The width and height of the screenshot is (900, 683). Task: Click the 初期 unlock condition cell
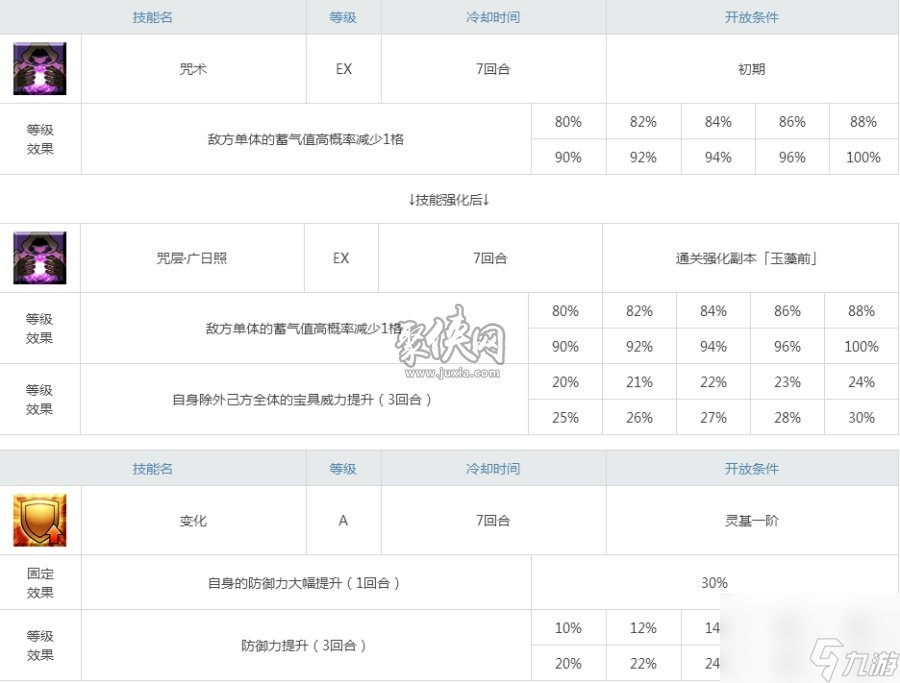752,69
